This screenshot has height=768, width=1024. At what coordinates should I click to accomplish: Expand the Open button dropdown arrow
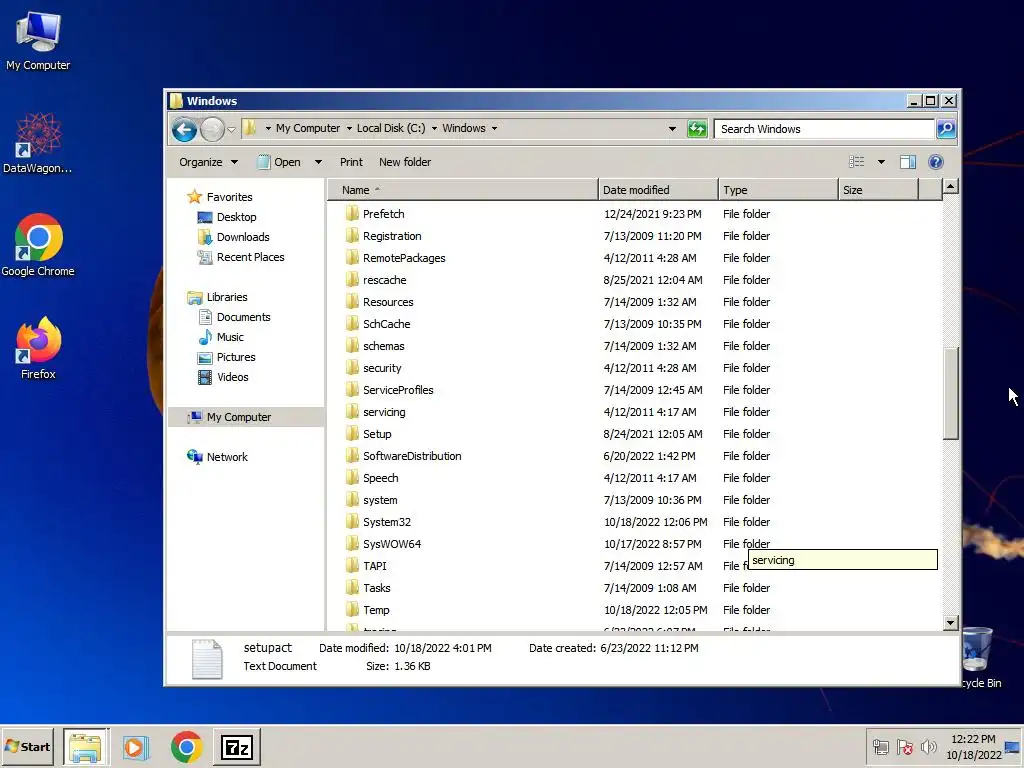coord(318,162)
